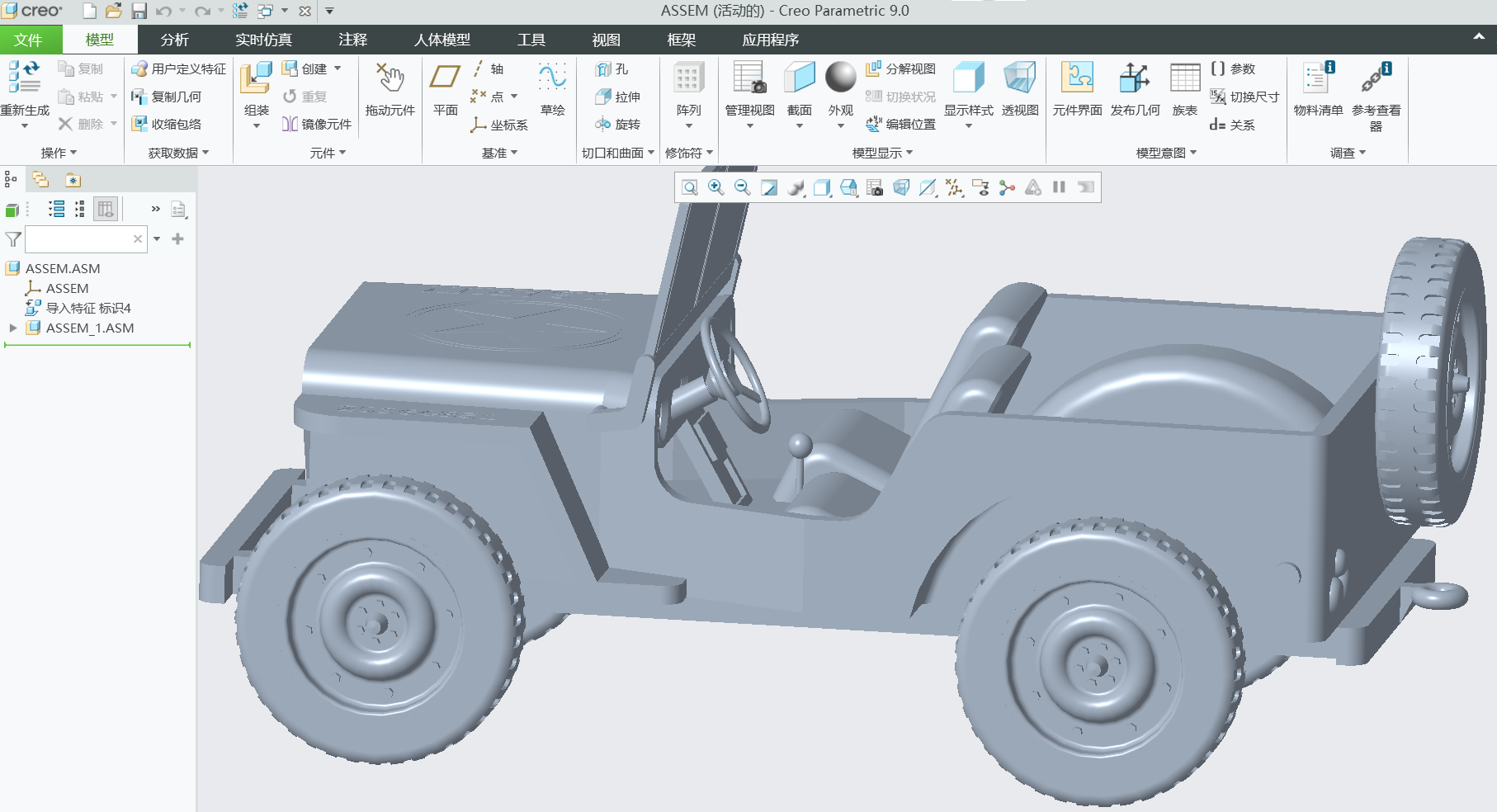
Task: Open the 阵列 (Pattern) dropdown arrow
Action: click(x=688, y=126)
